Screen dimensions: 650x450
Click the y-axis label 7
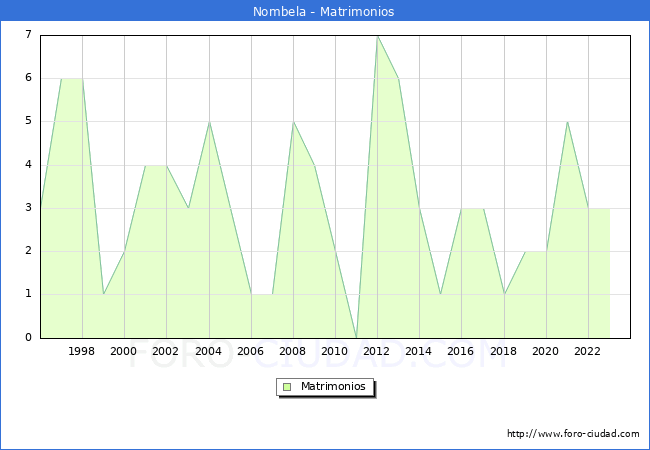28,35
